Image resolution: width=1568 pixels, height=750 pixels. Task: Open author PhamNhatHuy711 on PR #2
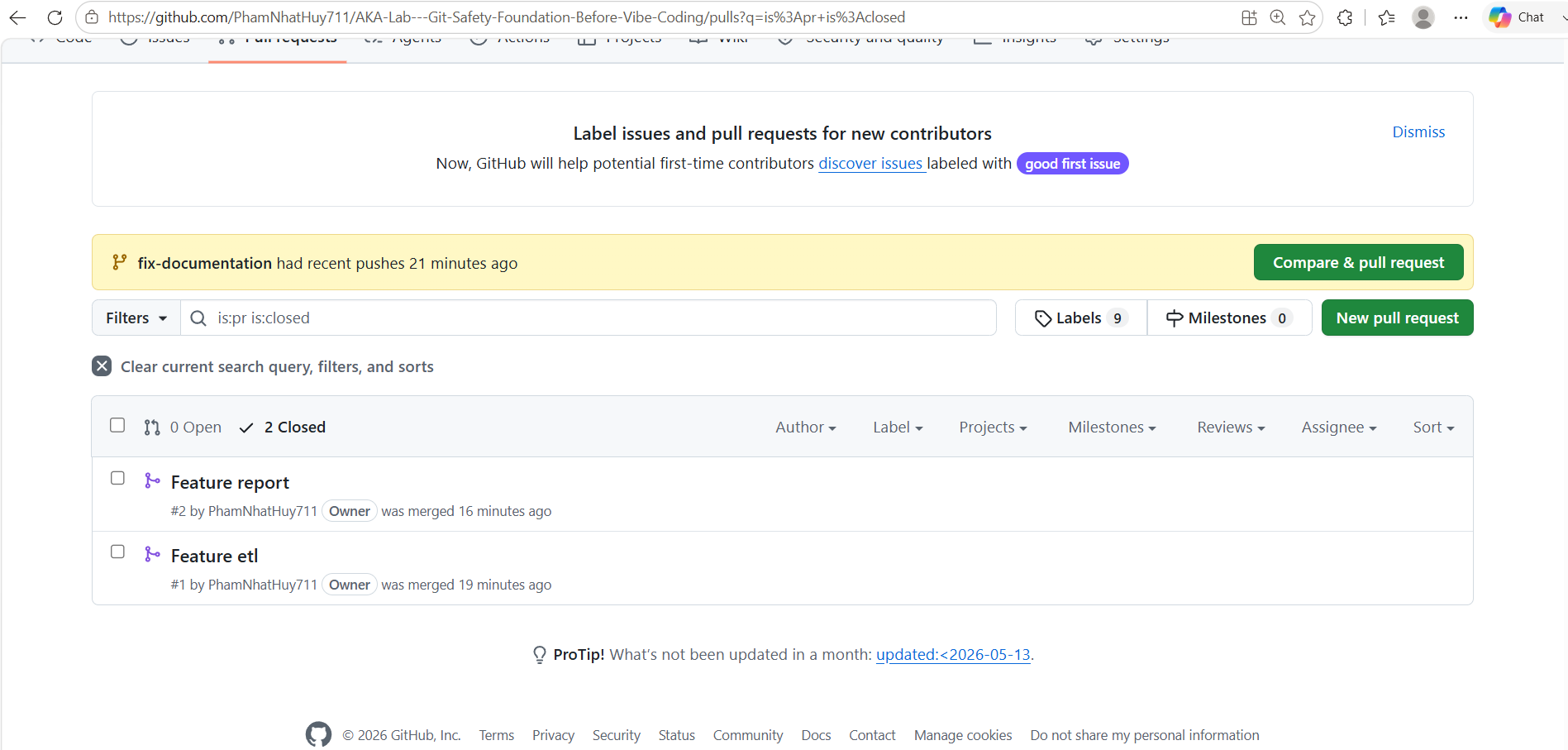(262, 511)
